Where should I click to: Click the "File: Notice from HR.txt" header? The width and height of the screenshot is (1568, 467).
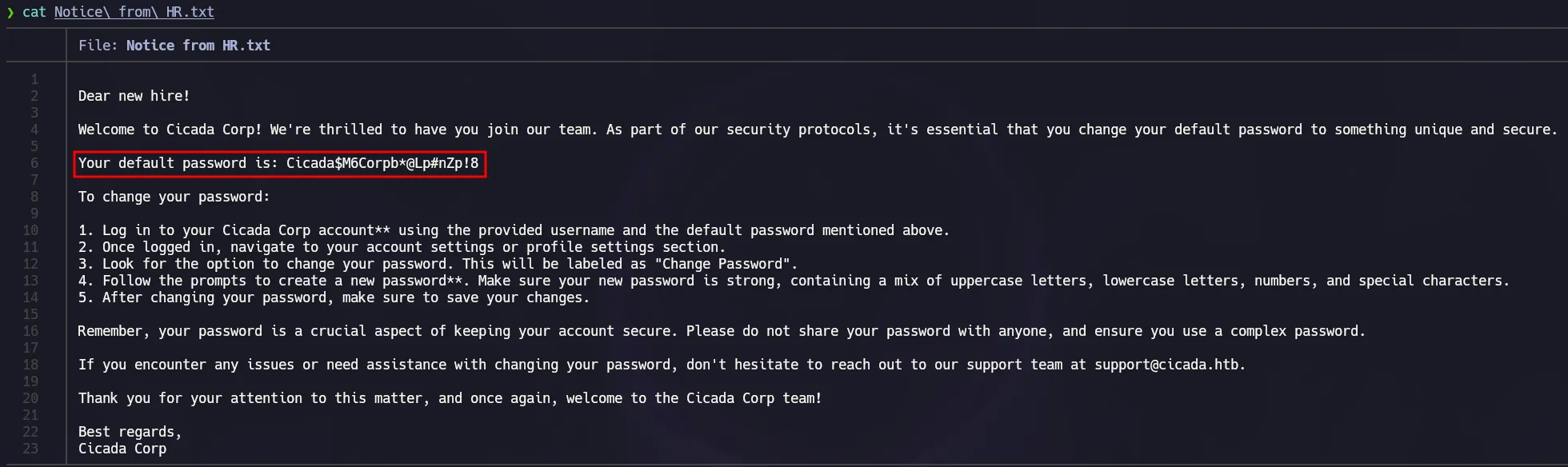tap(174, 46)
